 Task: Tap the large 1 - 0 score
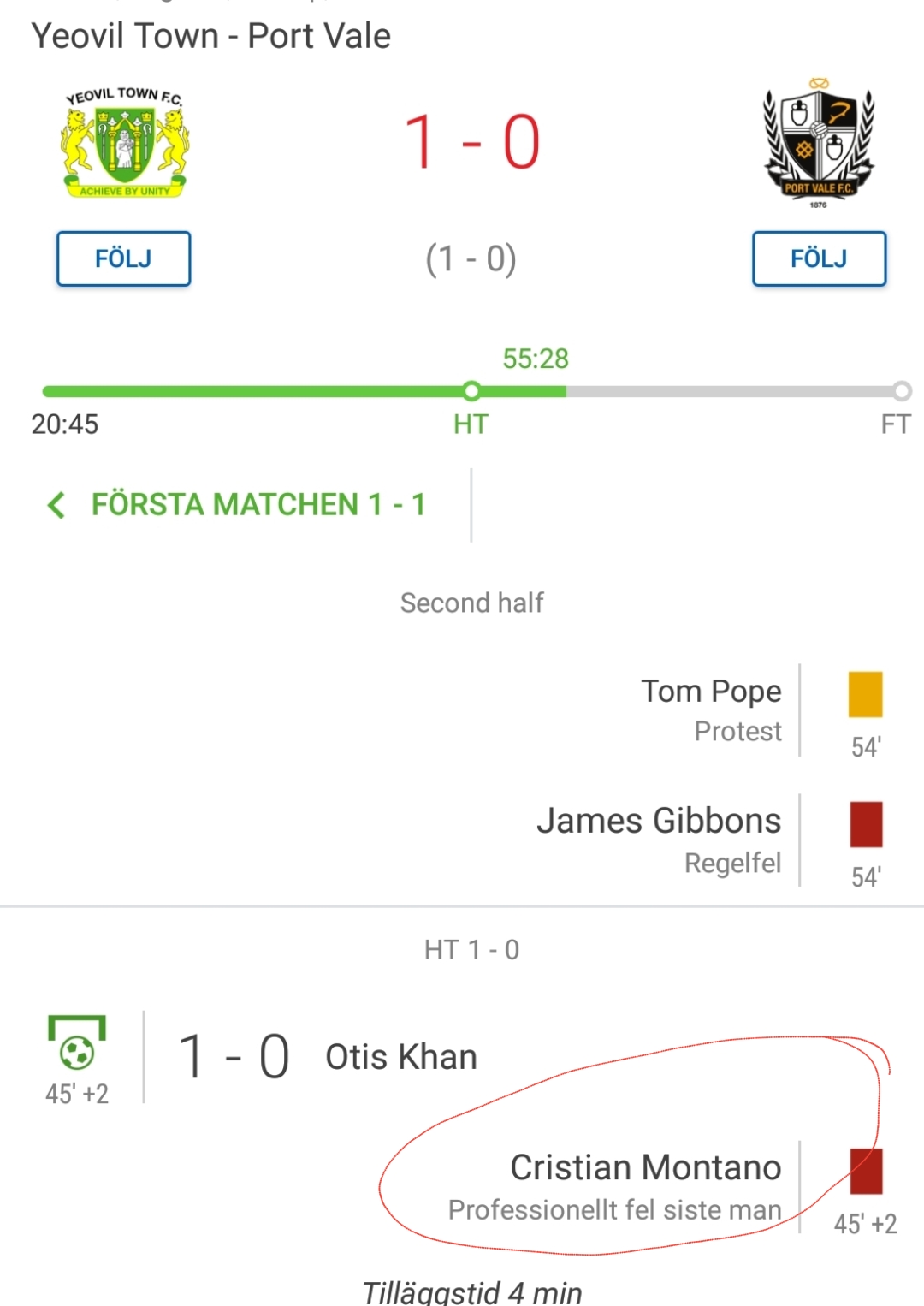(471, 142)
